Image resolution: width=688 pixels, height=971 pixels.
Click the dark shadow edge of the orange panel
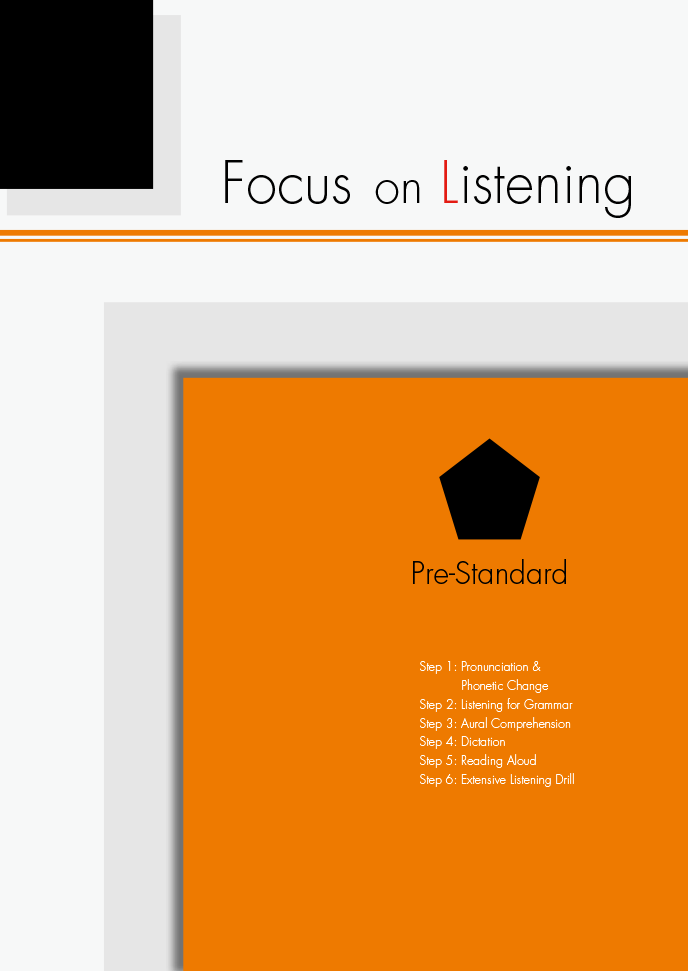(179, 650)
